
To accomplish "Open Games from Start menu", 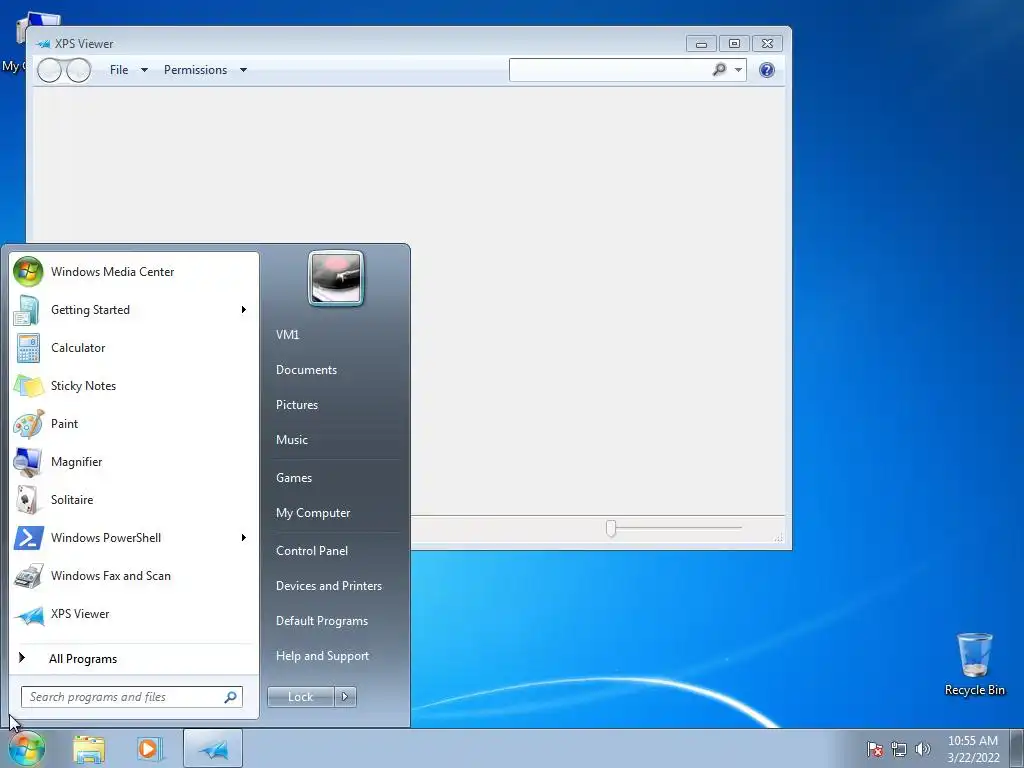I will 294,478.
